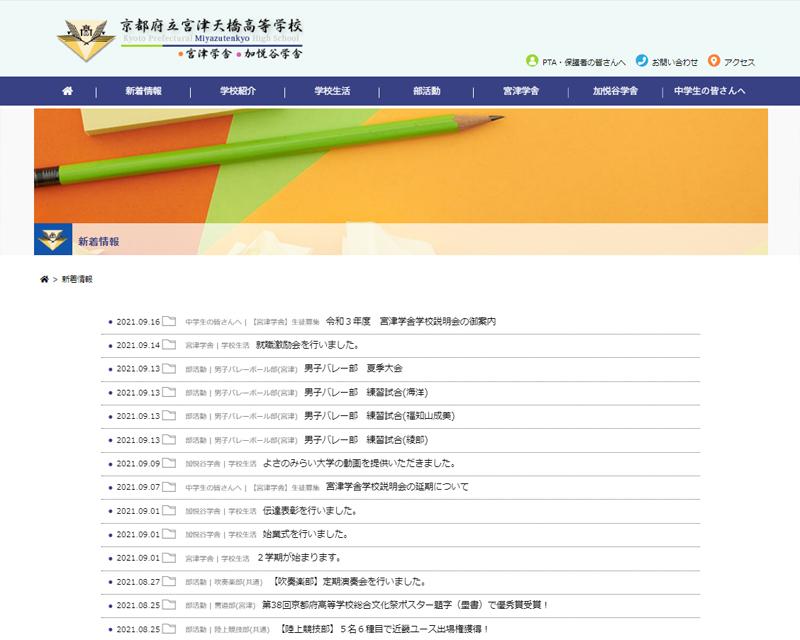This screenshot has height=640, width=800.
Task: Click the breadcrumb home icon
Action: point(44,279)
